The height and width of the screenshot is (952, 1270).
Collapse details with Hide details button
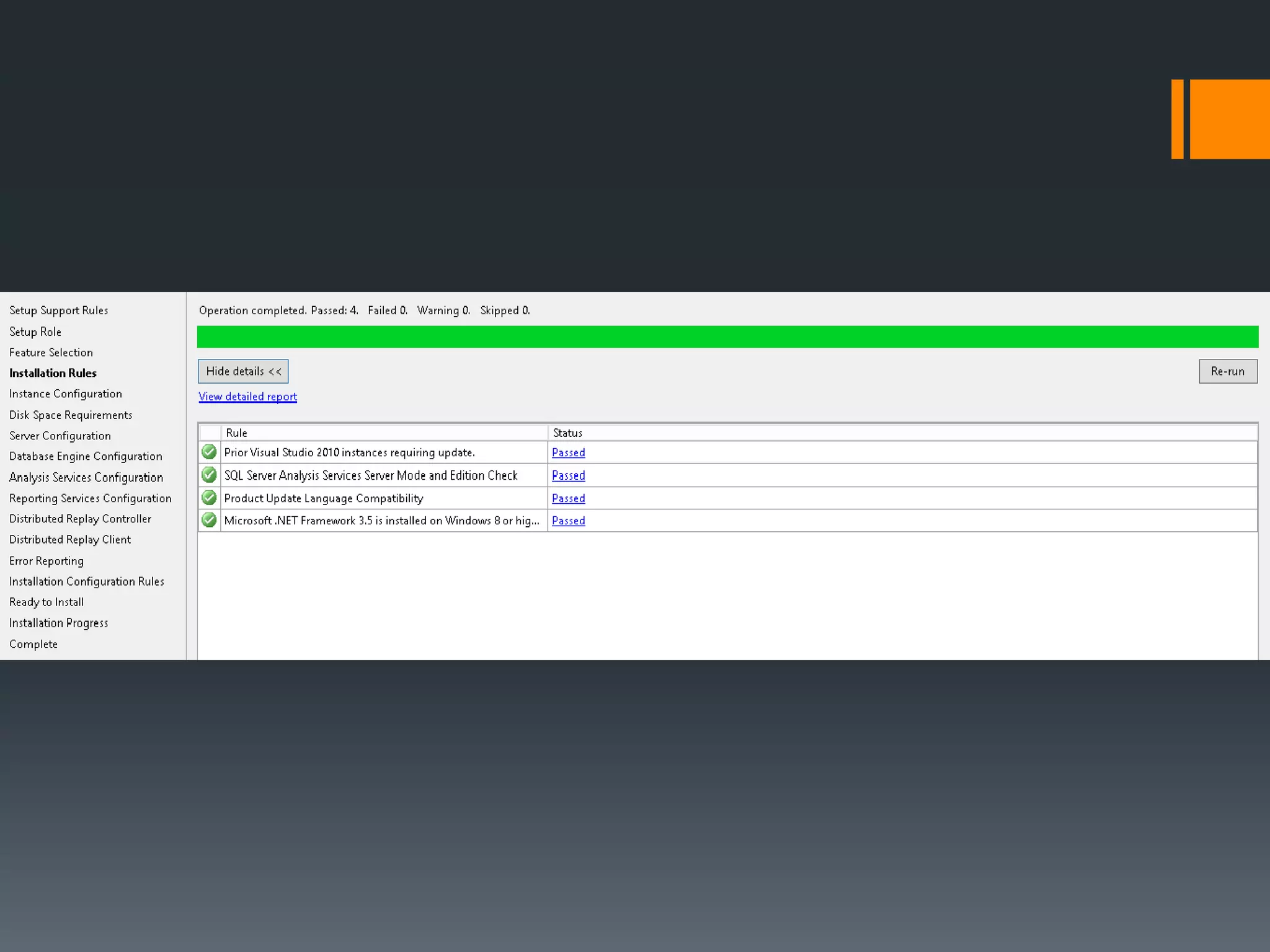click(x=243, y=371)
